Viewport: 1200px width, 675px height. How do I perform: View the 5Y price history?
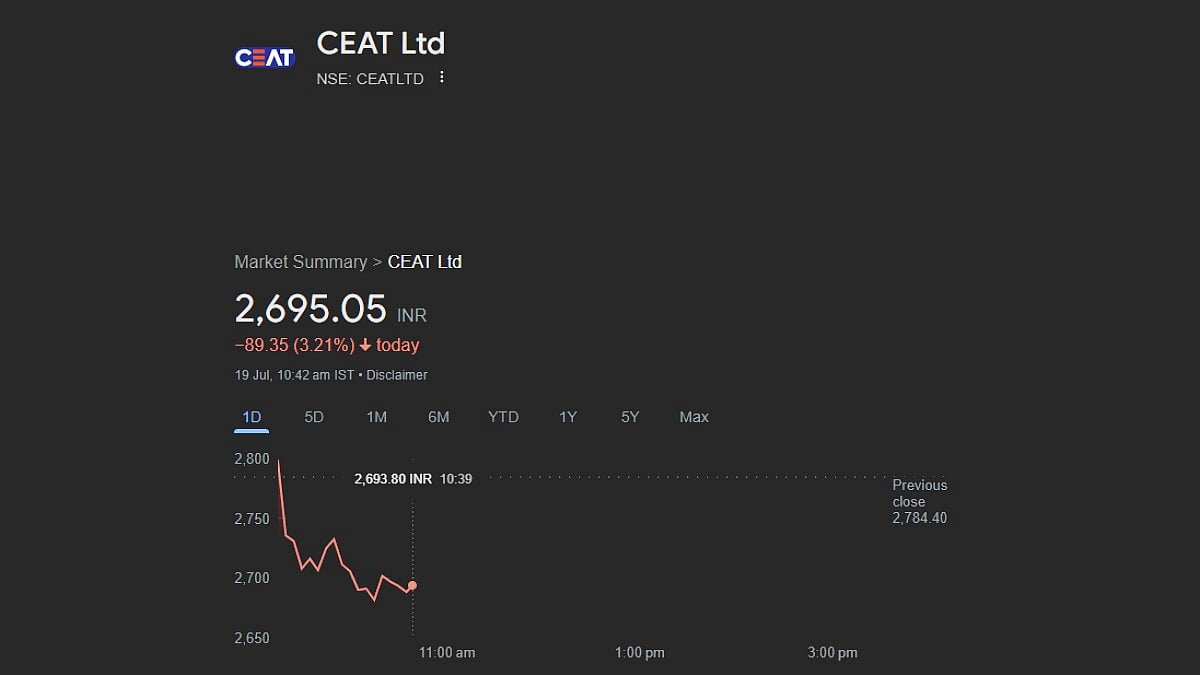630,417
